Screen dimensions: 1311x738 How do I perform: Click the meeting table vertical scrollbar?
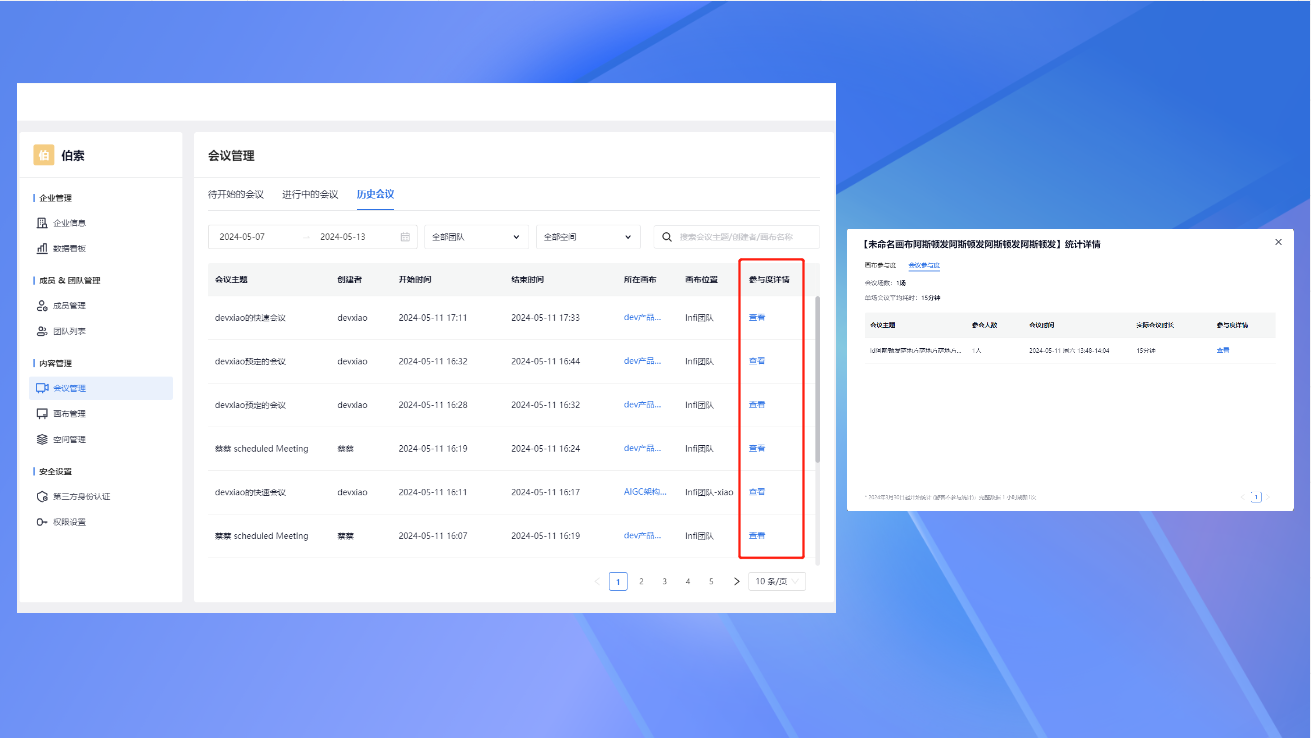click(x=818, y=380)
